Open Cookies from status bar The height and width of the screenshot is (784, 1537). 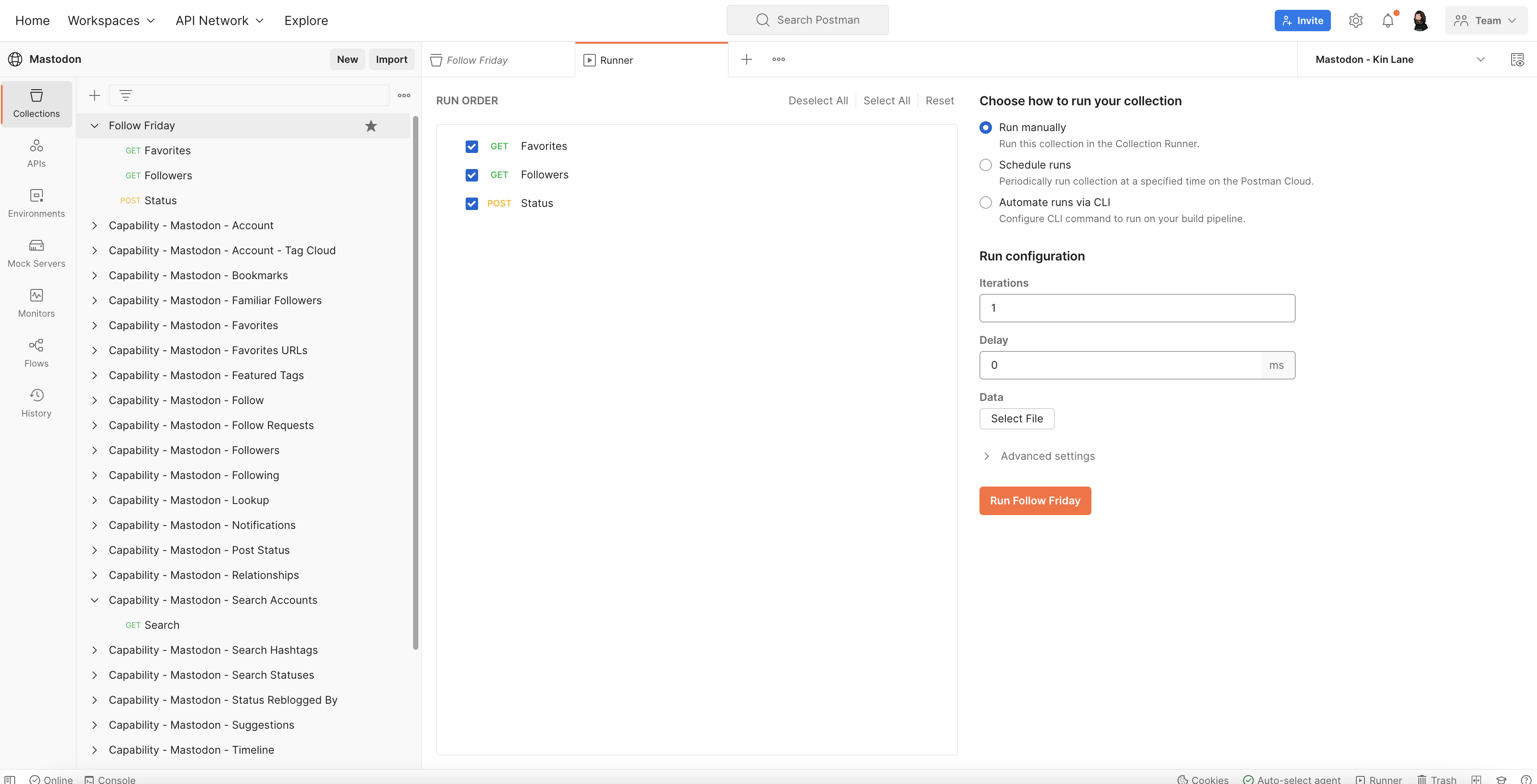(1202, 779)
